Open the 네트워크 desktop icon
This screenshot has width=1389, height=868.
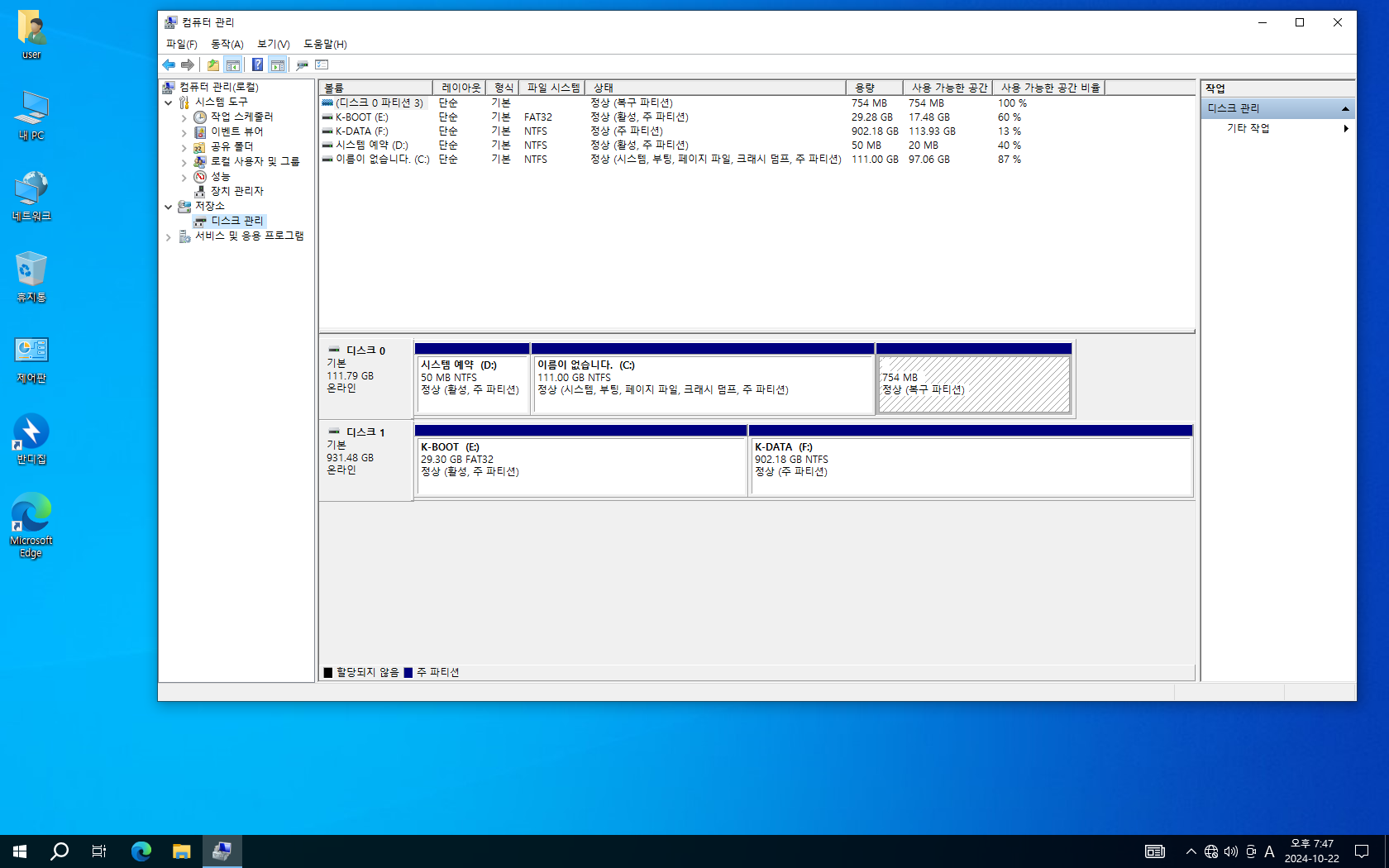click(x=31, y=197)
